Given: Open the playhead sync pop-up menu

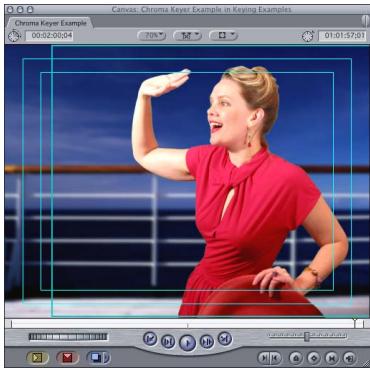Looking at the screenshot, I should 188,36.
